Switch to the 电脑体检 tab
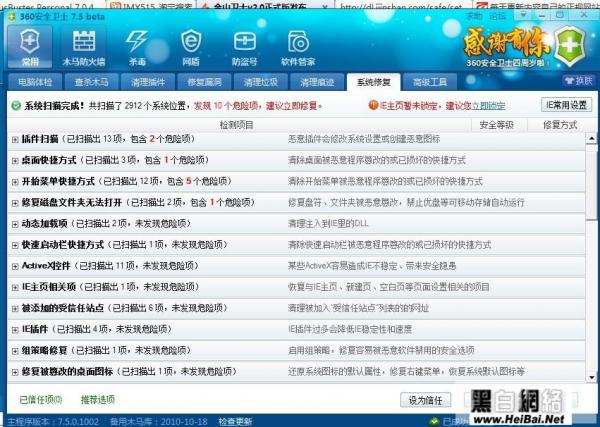The image size is (600, 427). click(36, 81)
